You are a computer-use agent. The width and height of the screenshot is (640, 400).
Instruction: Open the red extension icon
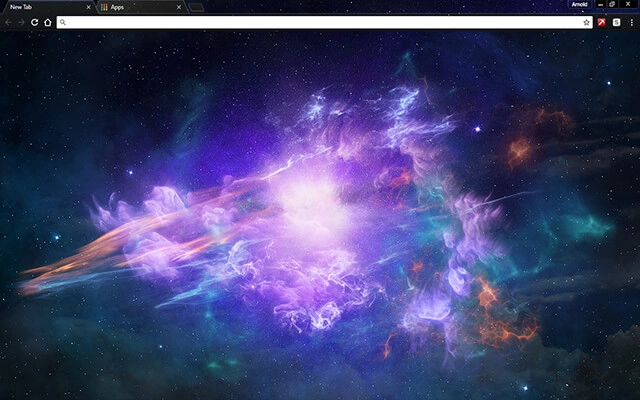(602, 22)
